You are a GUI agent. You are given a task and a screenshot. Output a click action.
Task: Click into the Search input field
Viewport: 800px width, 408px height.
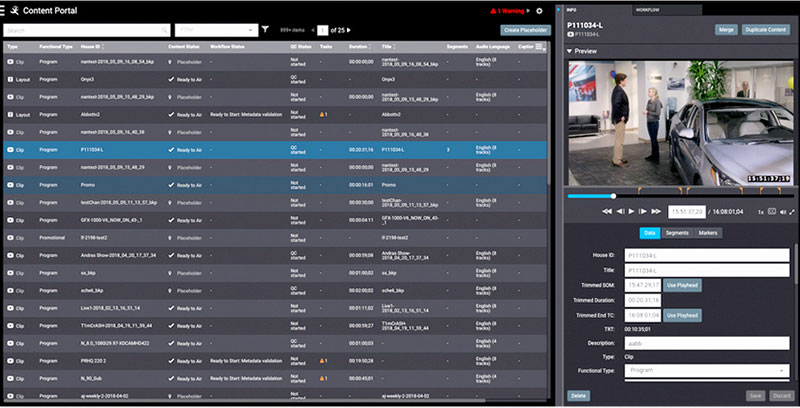85,30
